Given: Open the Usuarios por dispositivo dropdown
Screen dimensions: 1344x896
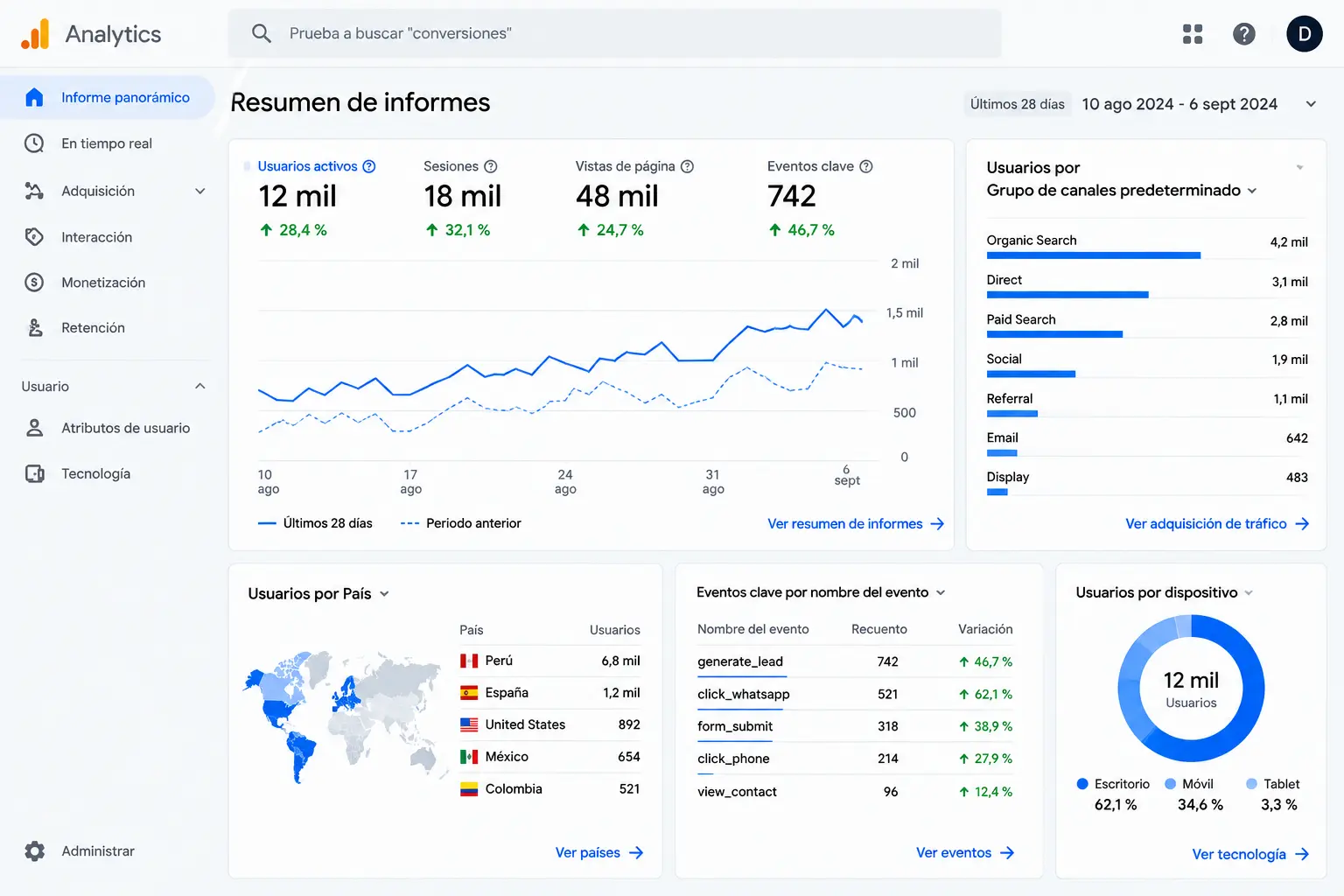Looking at the screenshot, I should [x=1249, y=592].
